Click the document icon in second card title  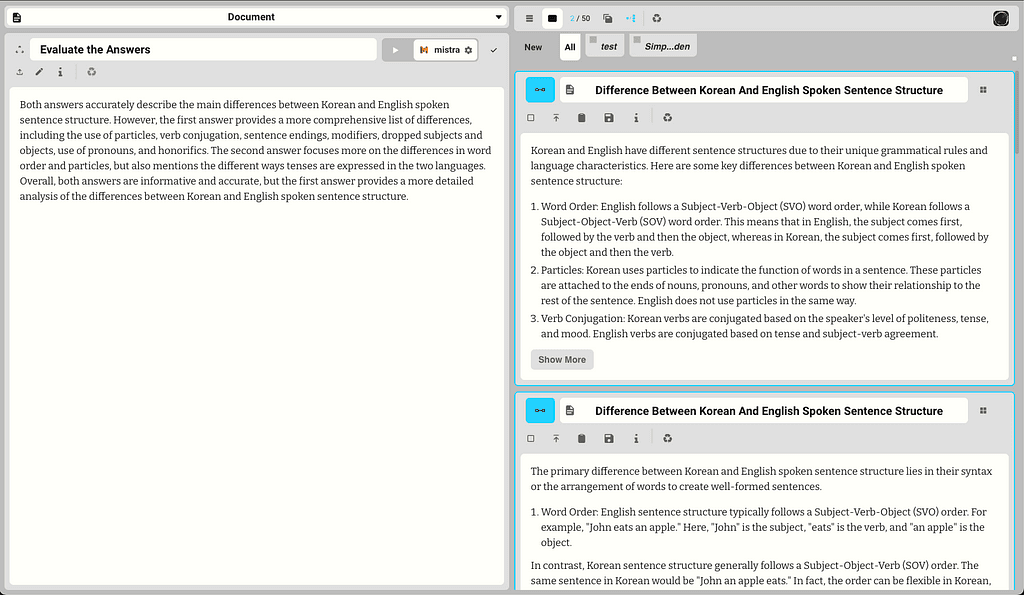coord(570,411)
